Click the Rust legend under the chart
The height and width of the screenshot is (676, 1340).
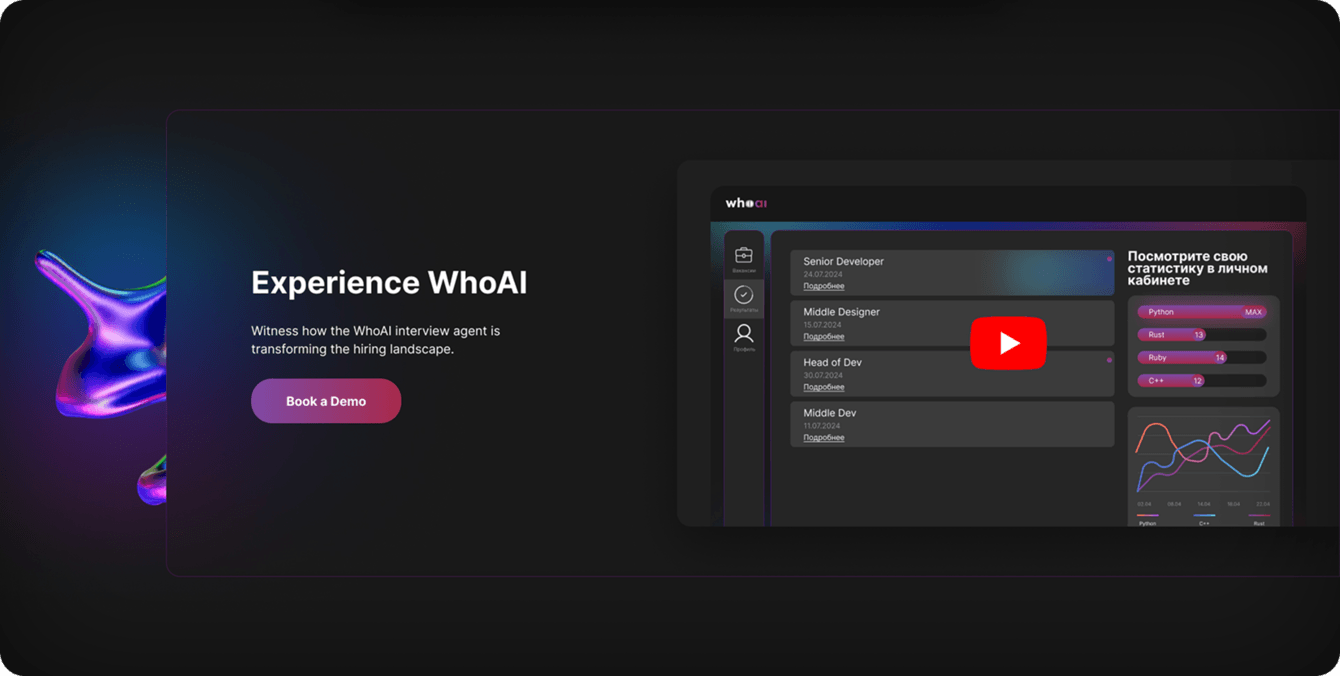(1259, 520)
